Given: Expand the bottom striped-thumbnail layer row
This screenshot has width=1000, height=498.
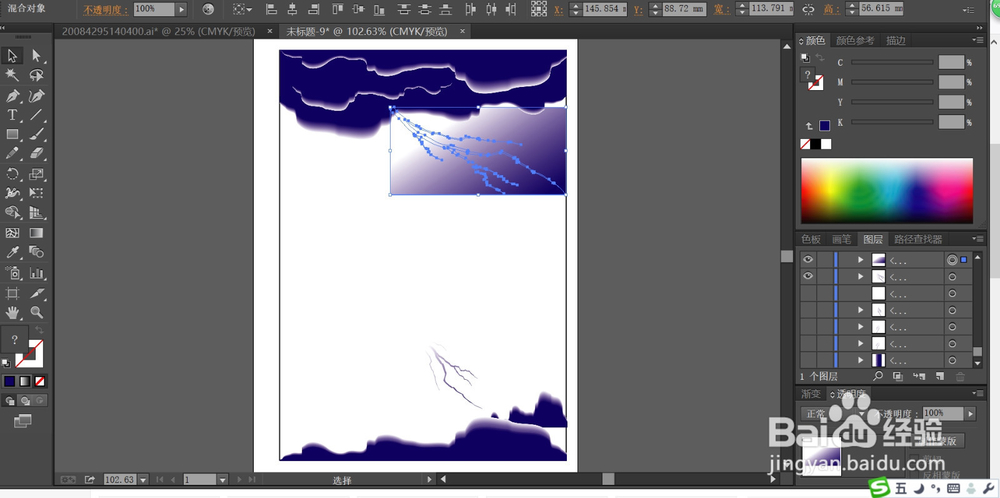Looking at the screenshot, I should pos(860,360).
